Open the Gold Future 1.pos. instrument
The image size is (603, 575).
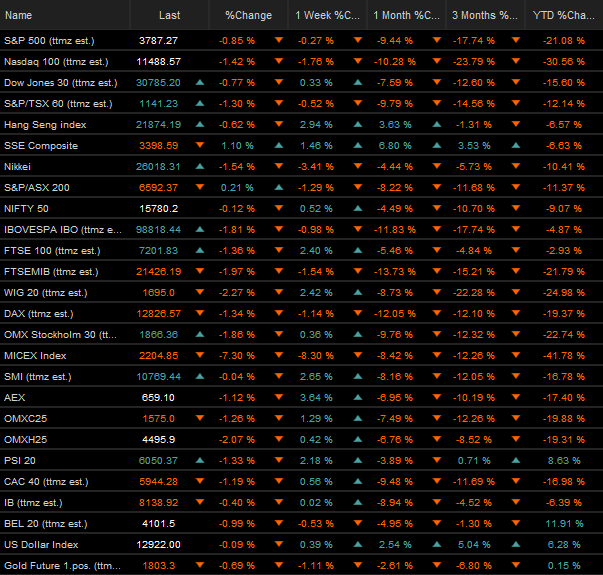click(62, 565)
